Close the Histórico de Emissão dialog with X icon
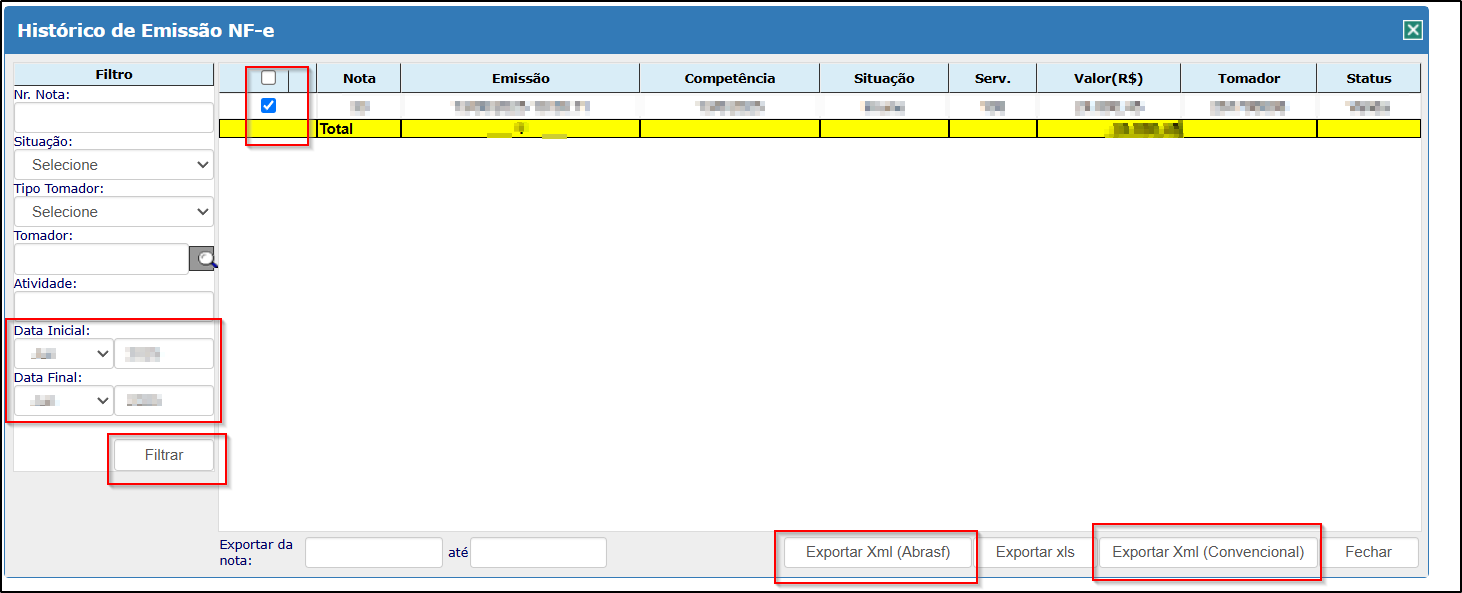The height and width of the screenshot is (593, 1462). 1412,30
